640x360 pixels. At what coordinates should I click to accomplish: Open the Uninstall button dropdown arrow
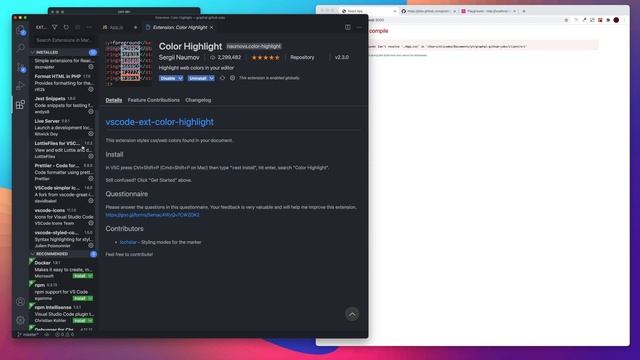211,78
